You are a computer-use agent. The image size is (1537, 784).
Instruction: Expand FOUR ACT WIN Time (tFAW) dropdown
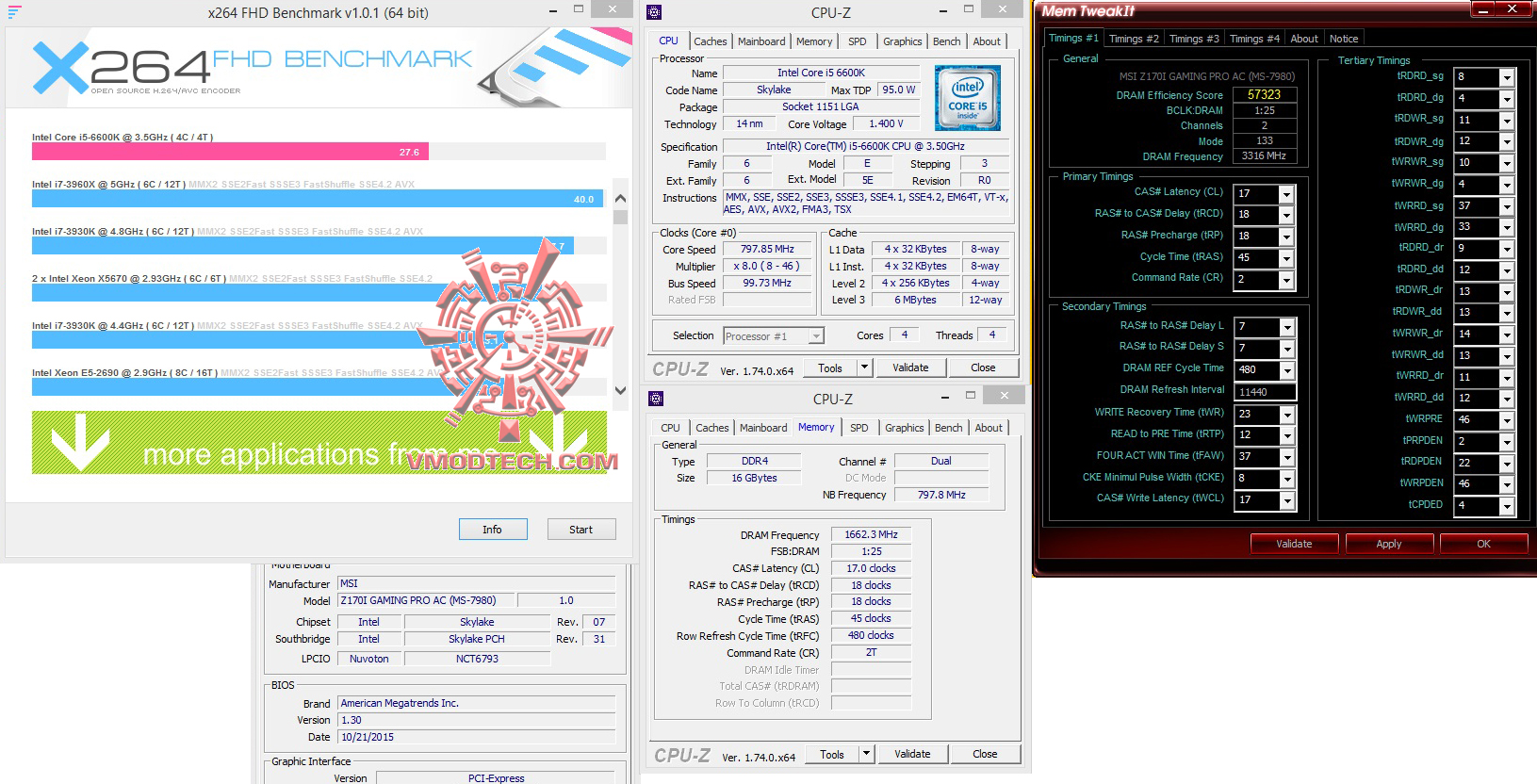click(1287, 457)
